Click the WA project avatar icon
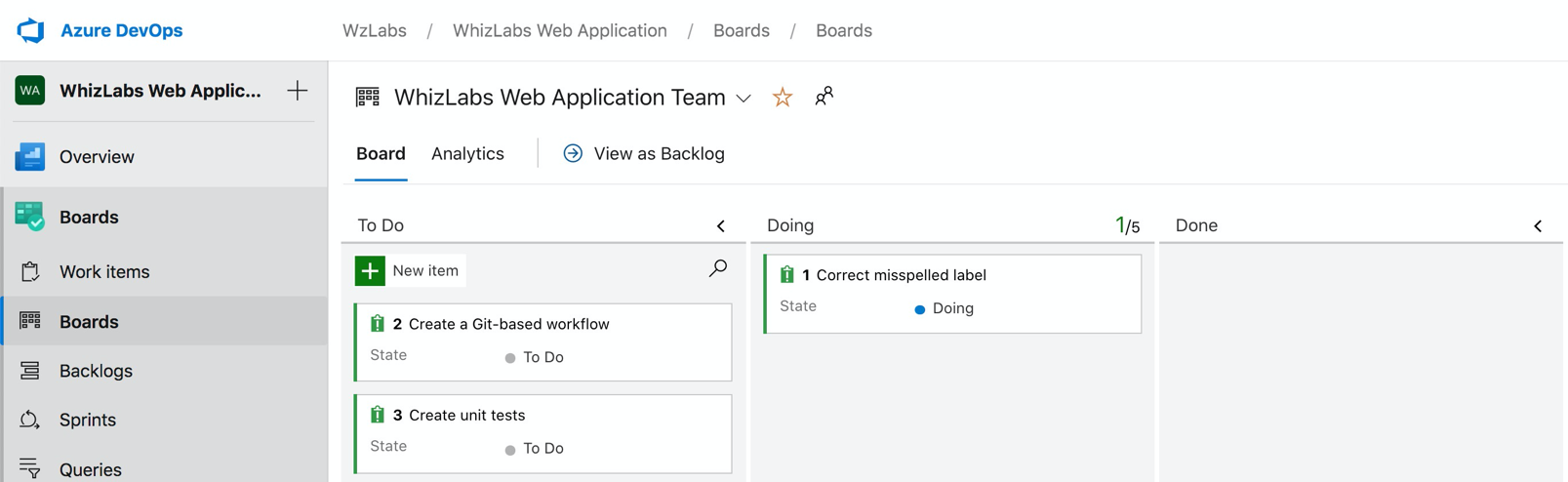Image resolution: width=1568 pixels, height=482 pixels. pos(30,91)
